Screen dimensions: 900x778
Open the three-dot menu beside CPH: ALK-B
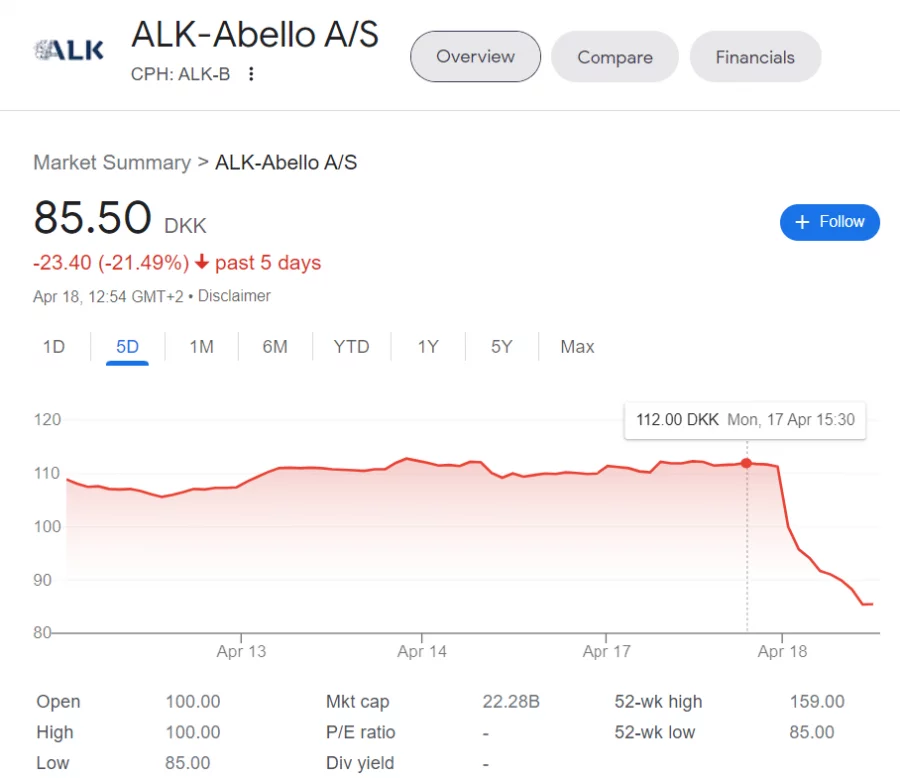(251, 74)
